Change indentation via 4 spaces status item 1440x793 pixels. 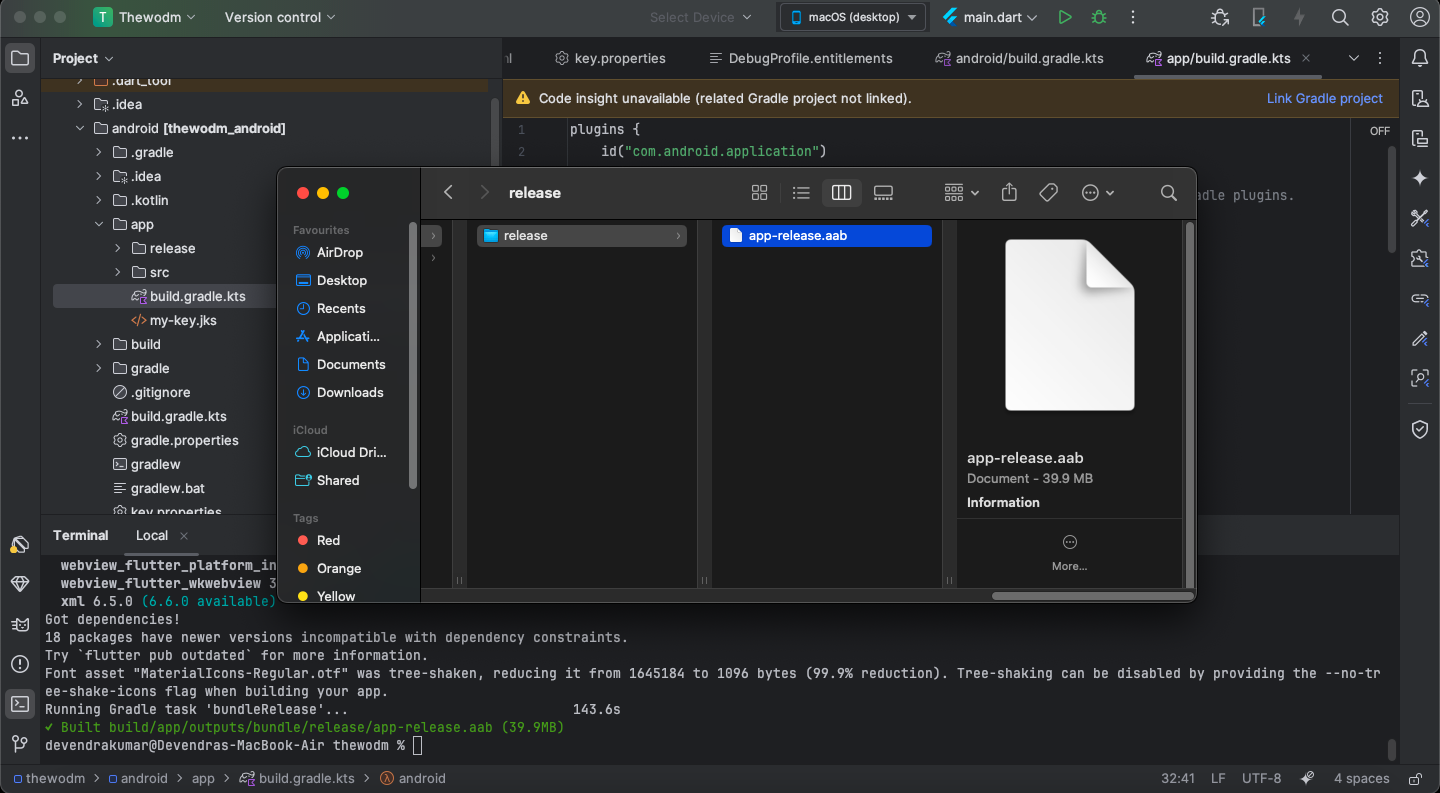click(1361, 778)
